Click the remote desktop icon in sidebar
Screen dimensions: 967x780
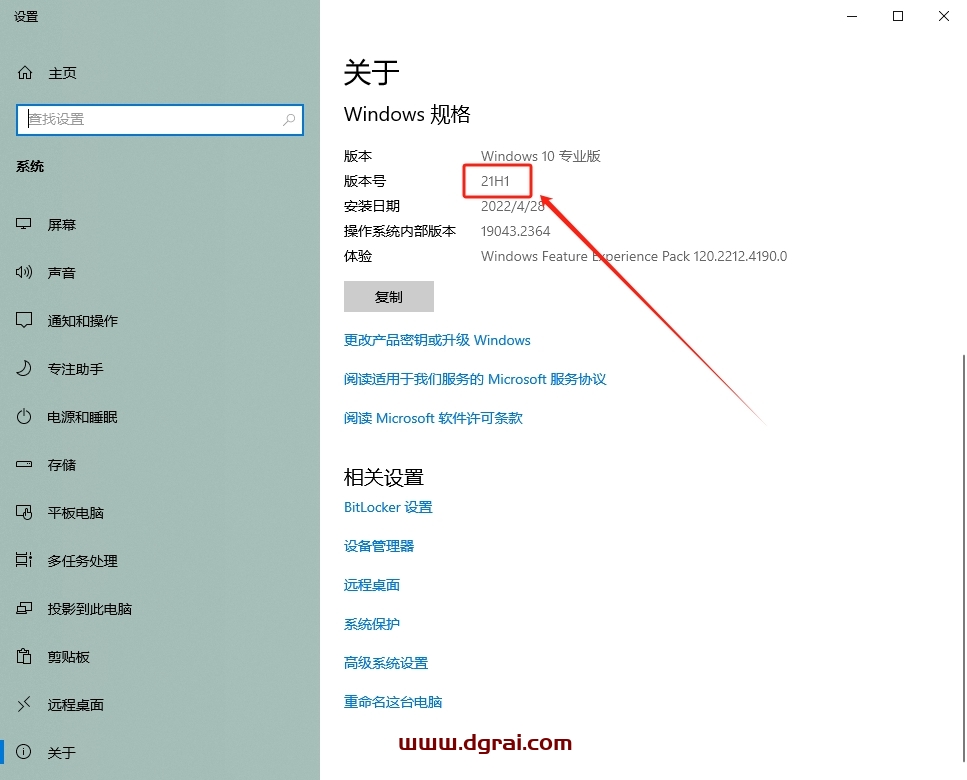(x=23, y=704)
